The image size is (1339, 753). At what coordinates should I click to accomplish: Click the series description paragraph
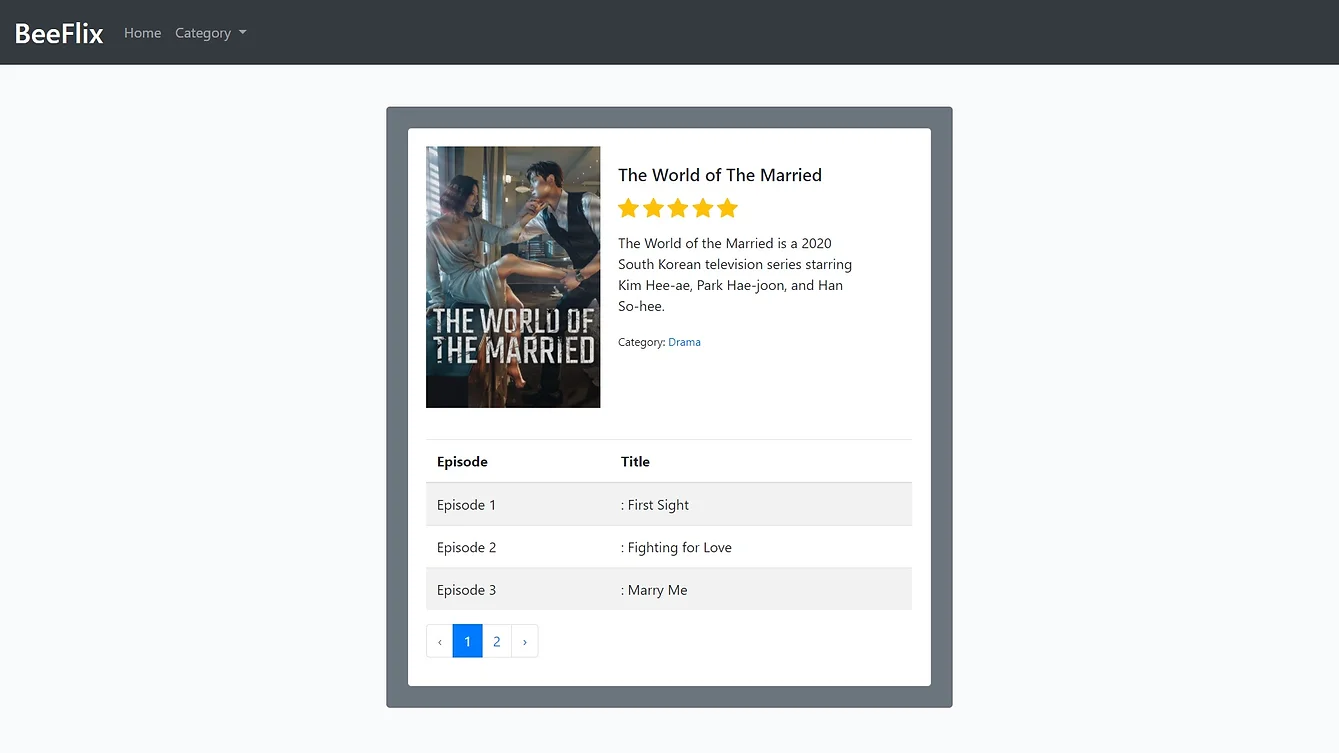(x=735, y=275)
